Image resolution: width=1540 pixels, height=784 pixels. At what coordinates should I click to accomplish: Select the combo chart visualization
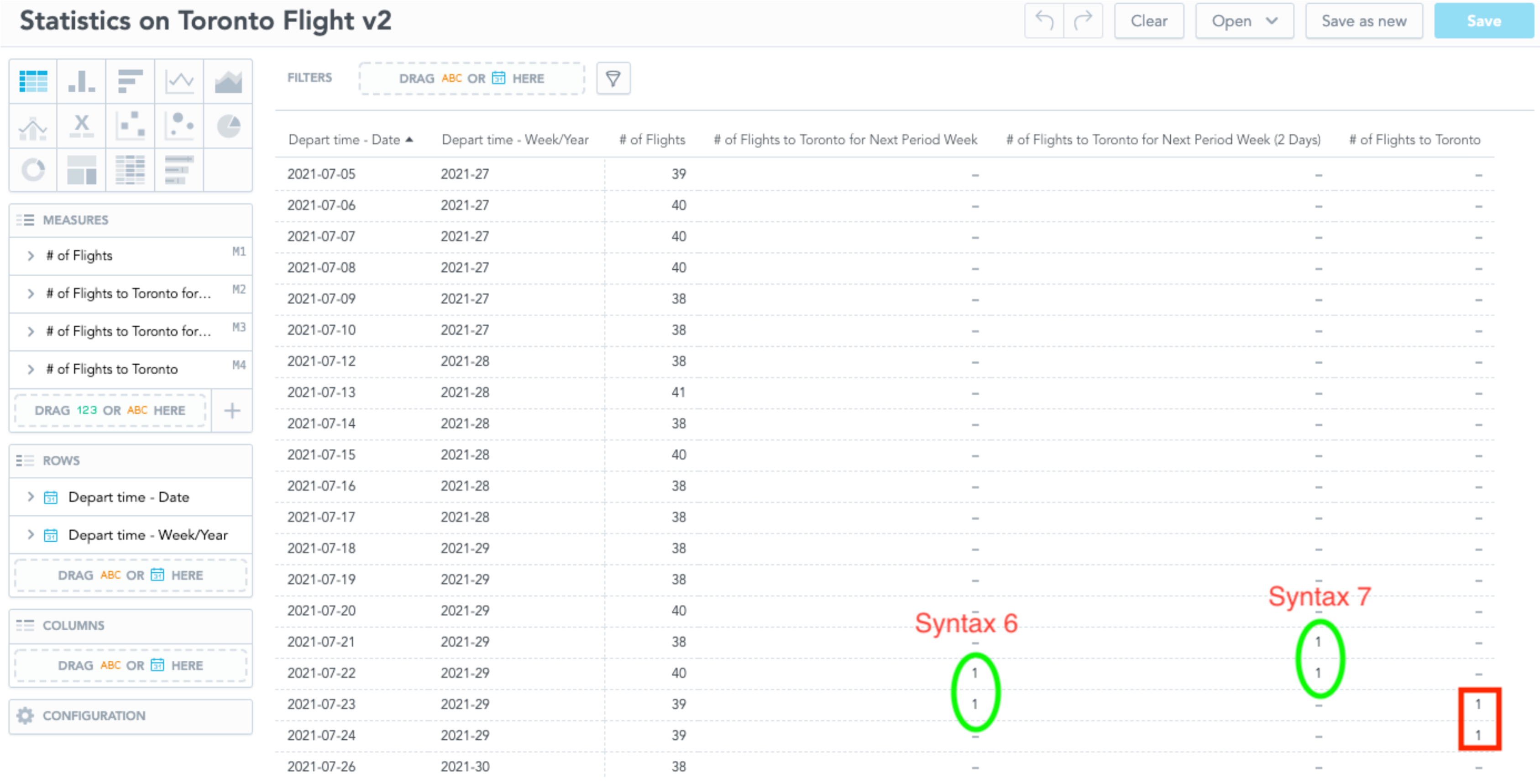point(33,127)
